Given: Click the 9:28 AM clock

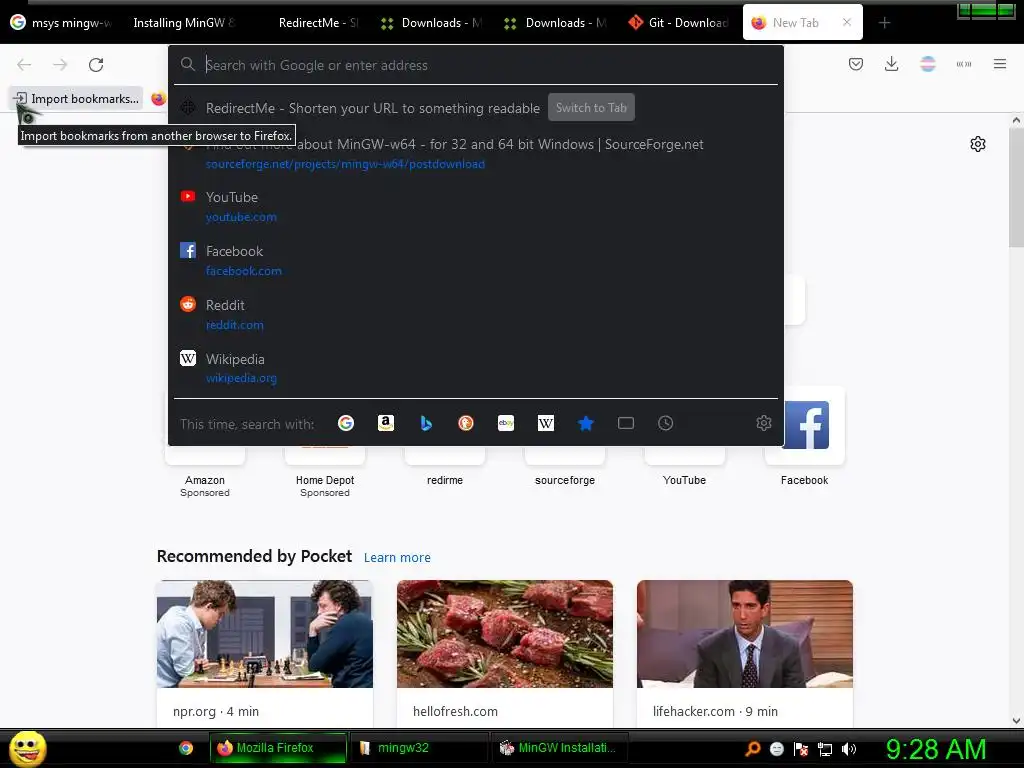Looking at the screenshot, I should coord(936,749).
